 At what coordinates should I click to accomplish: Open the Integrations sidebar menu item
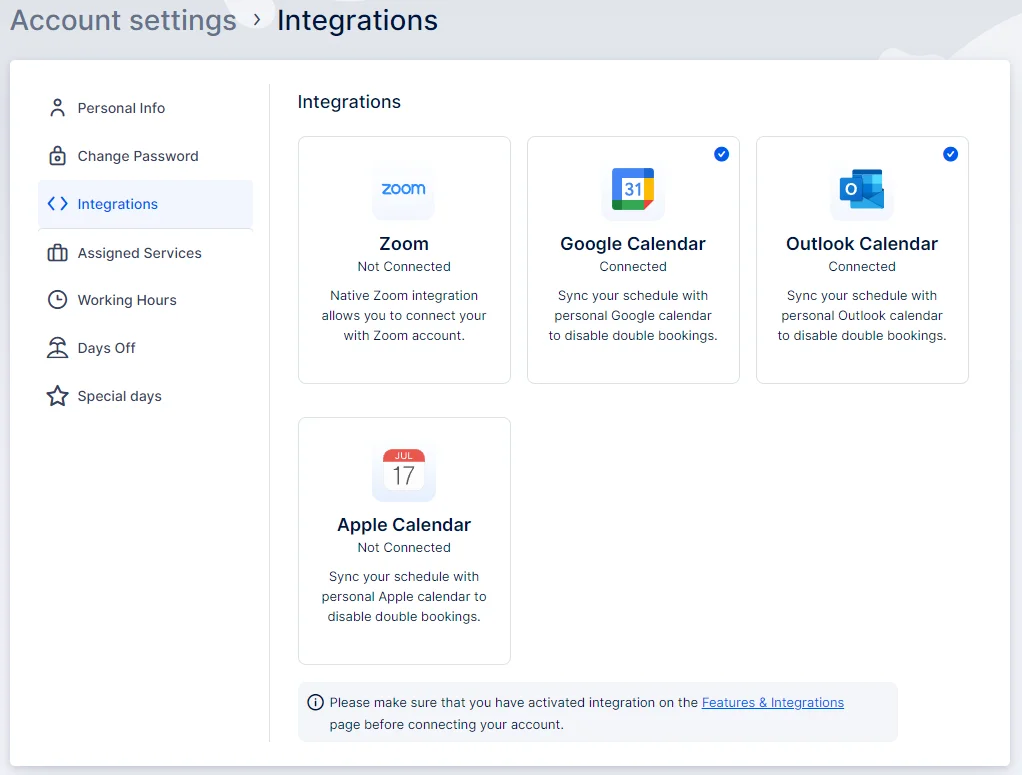[118, 204]
